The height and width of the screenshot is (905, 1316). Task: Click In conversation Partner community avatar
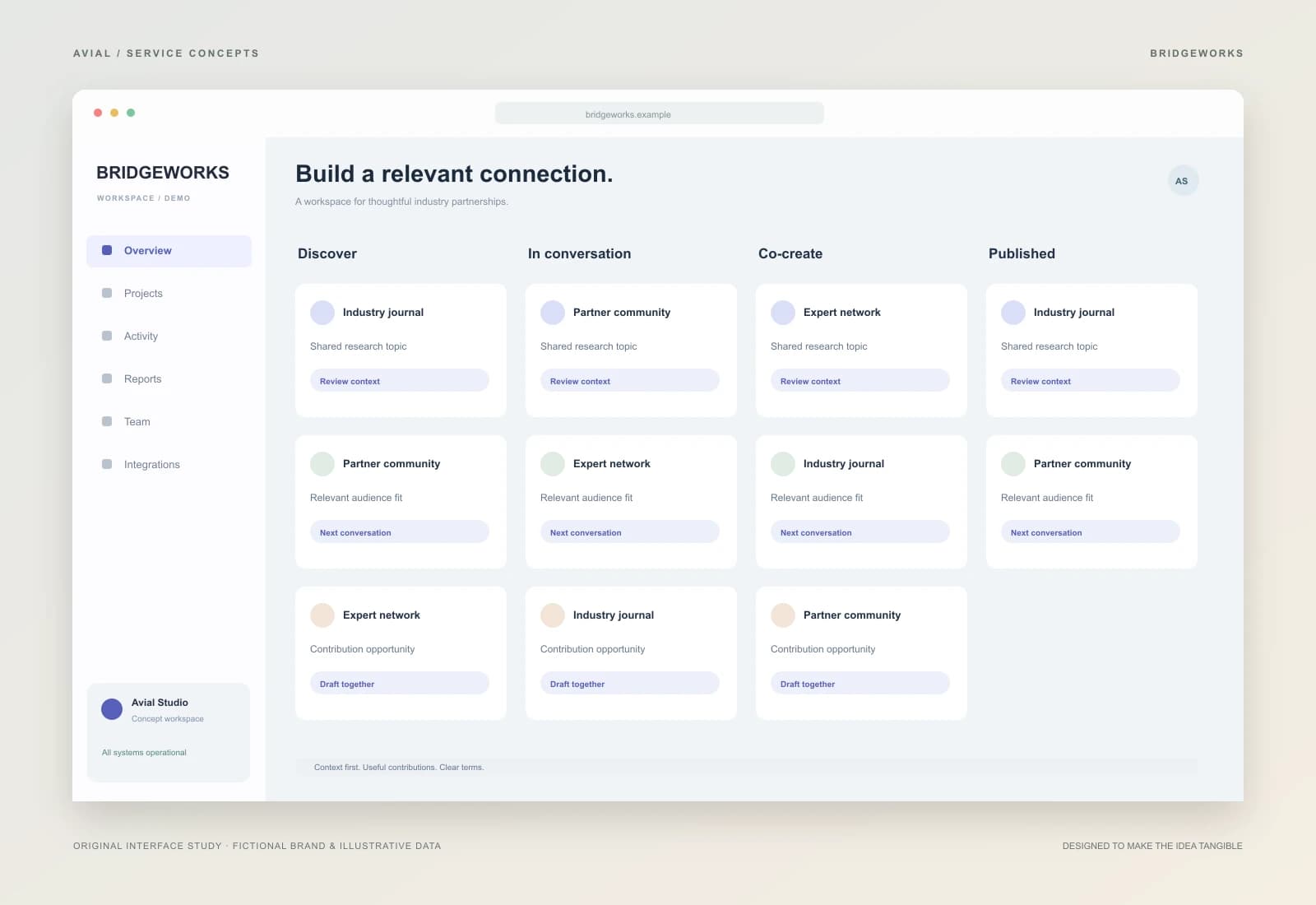coord(553,313)
